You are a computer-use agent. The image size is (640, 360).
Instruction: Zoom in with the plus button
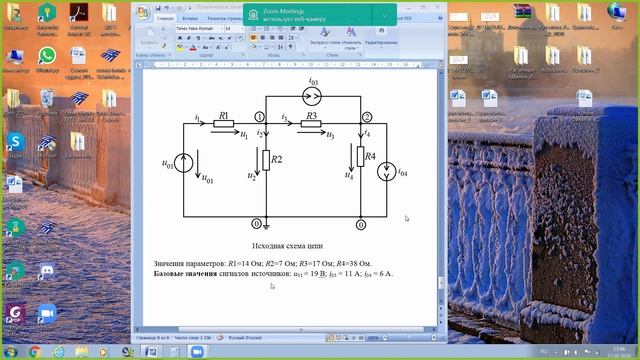tap(434, 338)
